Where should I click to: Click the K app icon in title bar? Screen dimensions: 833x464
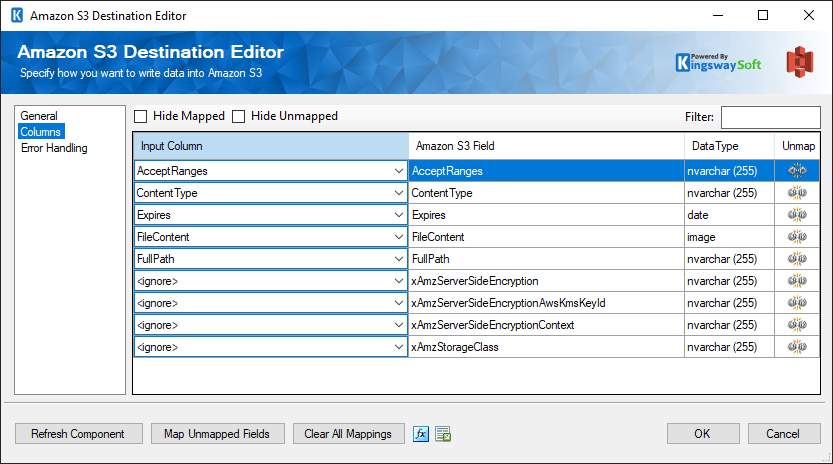(x=17, y=15)
